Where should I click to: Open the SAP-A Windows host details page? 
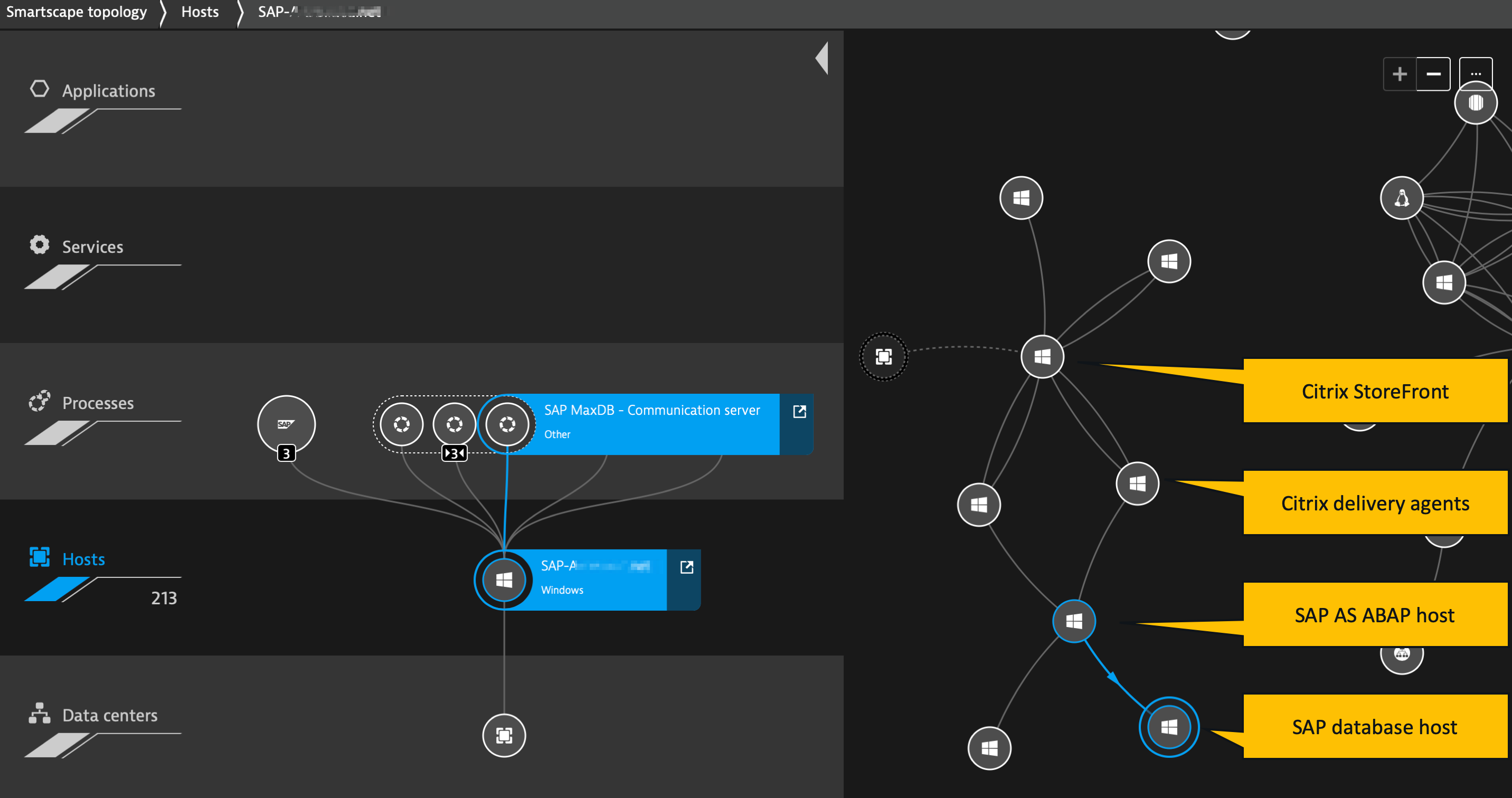coord(686,567)
